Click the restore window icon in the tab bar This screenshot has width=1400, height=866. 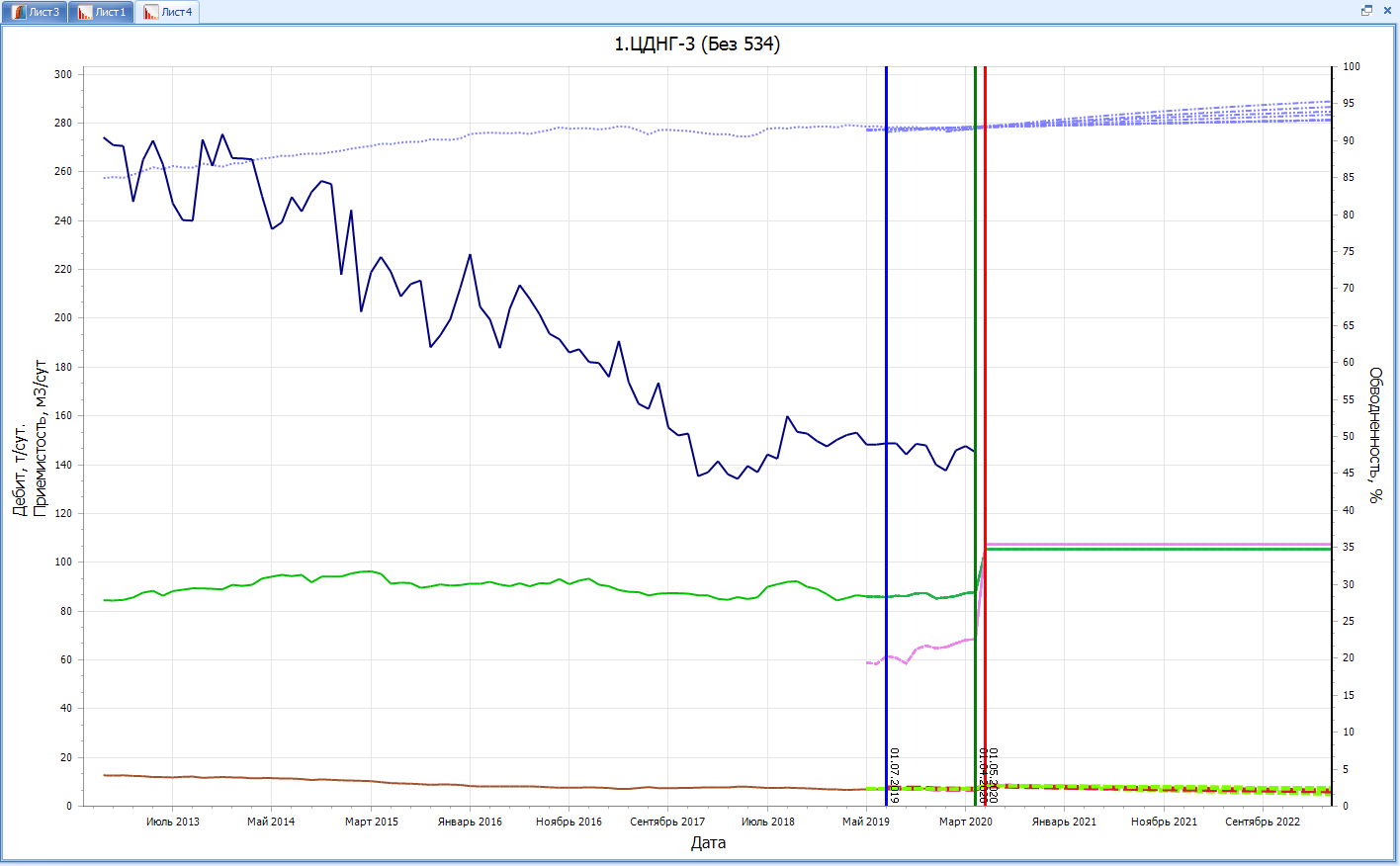(1366, 11)
